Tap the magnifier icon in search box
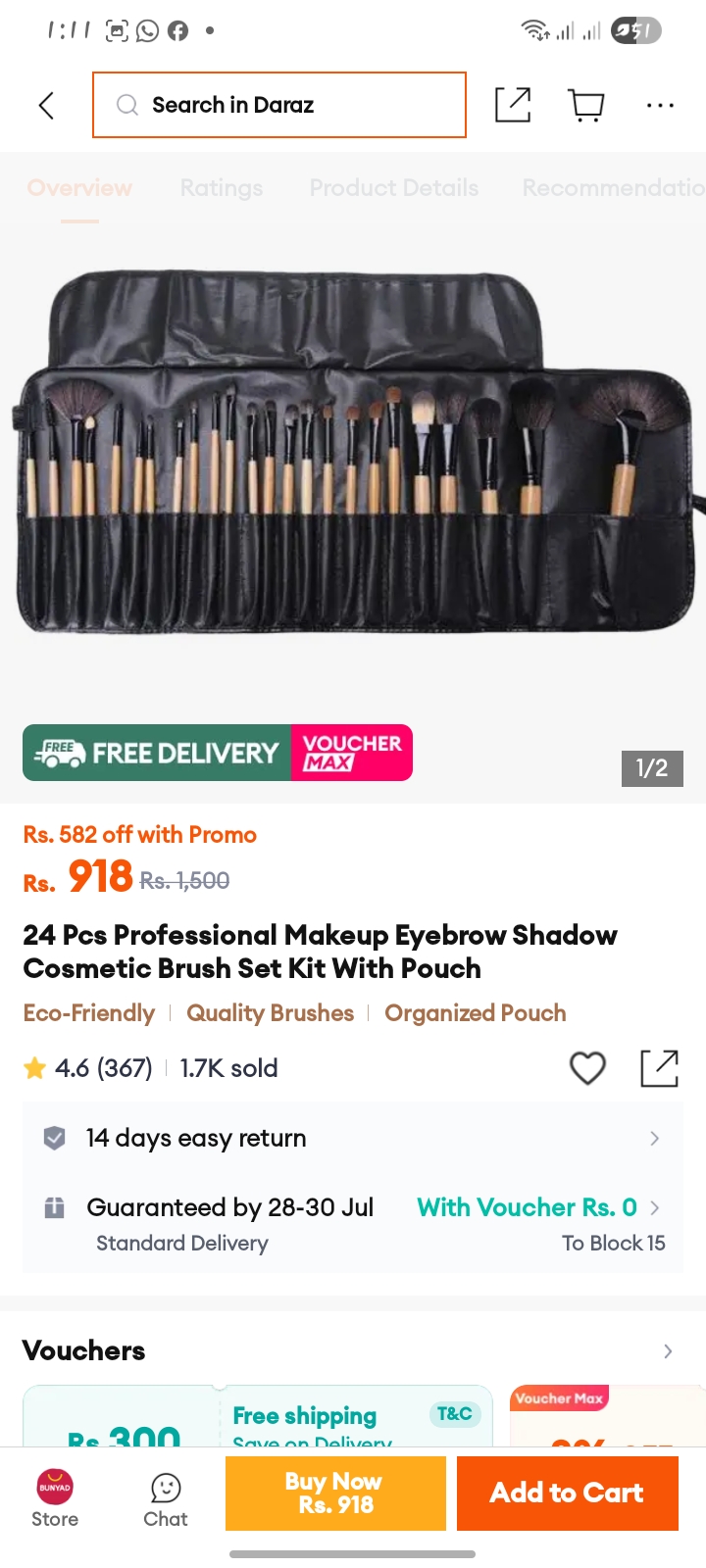706x1568 pixels. tap(127, 105)
